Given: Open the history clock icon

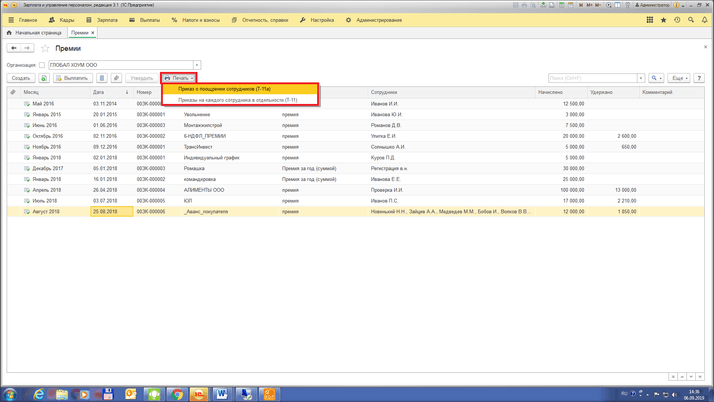Looking at the screenshot, I should pos(677,19).
